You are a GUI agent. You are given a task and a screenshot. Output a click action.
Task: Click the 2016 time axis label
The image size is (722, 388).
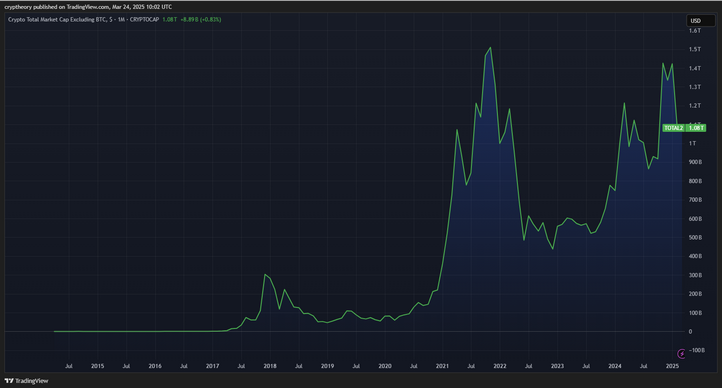click(x=155, y=366)
